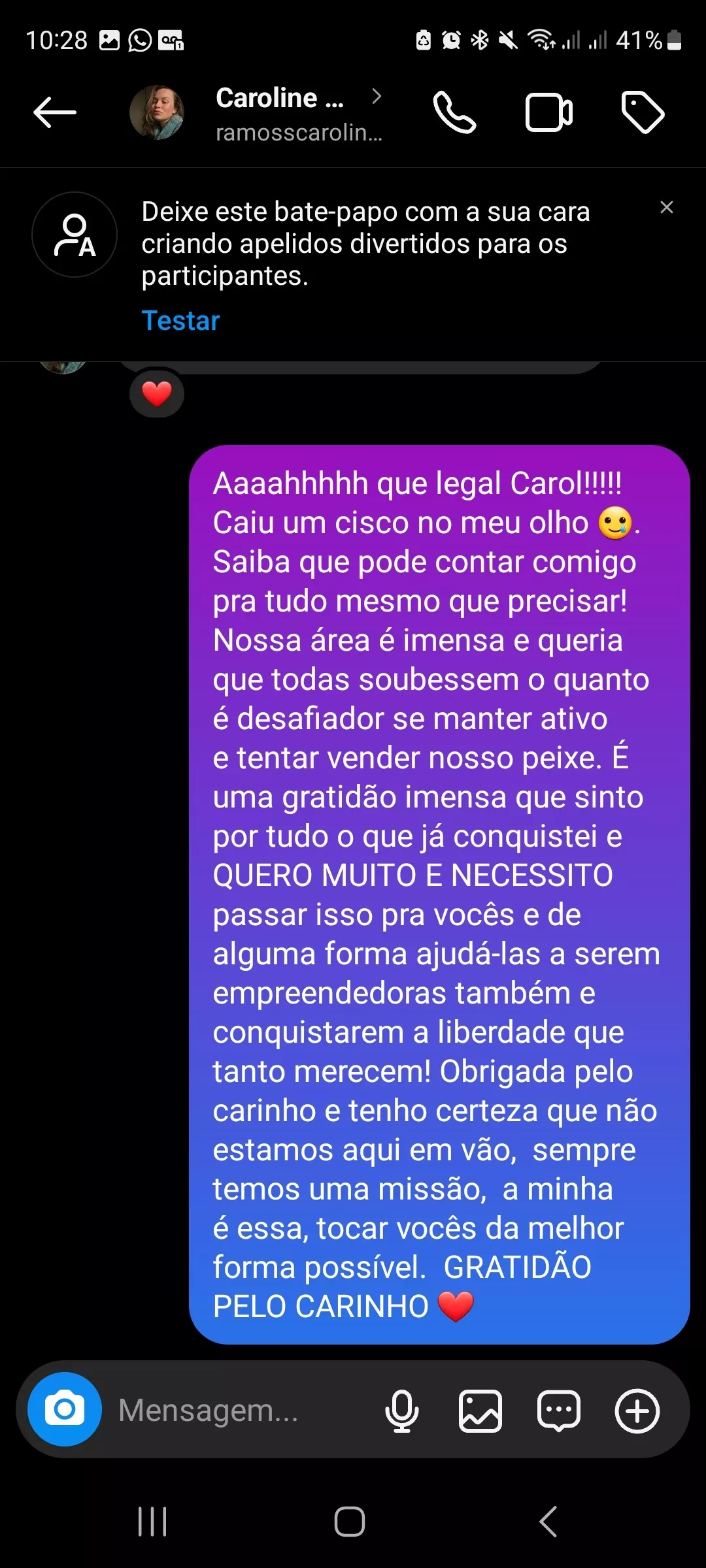Viewport: 706px width, 1568px height.
Task: Tap the heart reaction under message
Action: [x=157, y=393]
